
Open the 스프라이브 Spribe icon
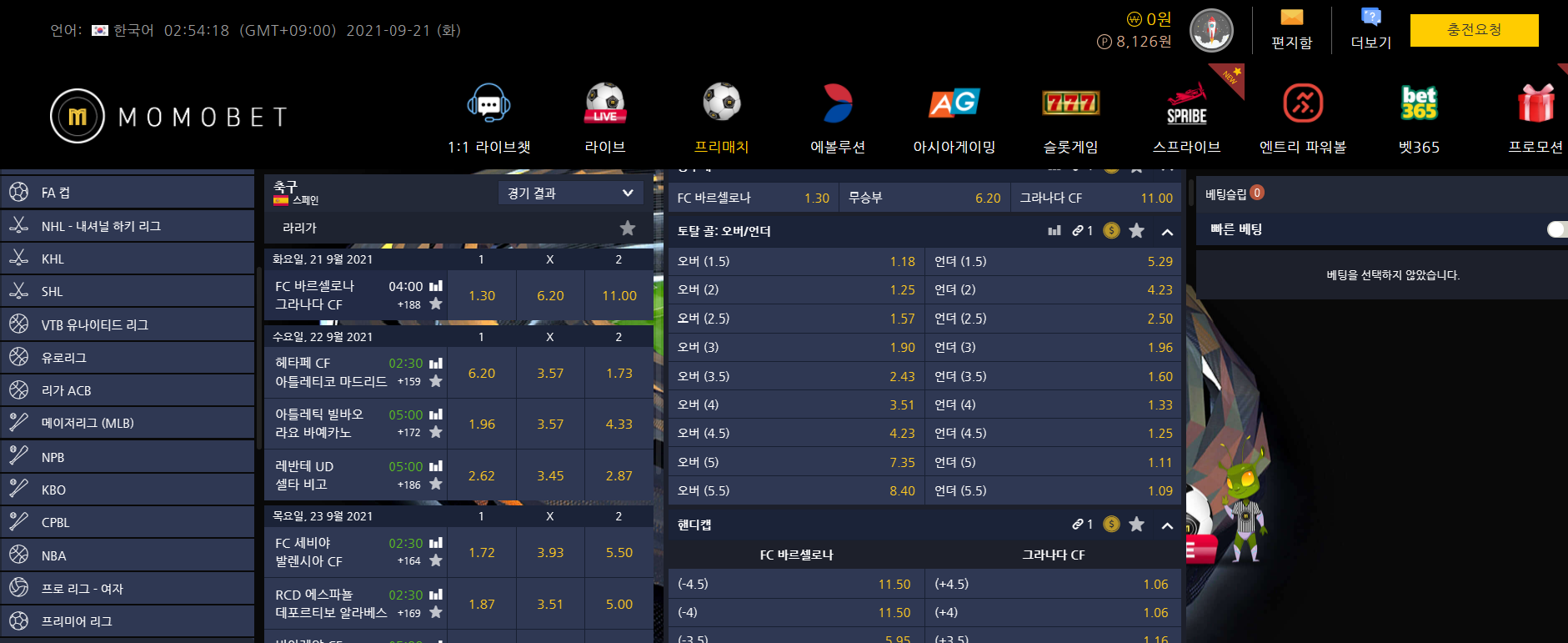(x=1186, y=104)
